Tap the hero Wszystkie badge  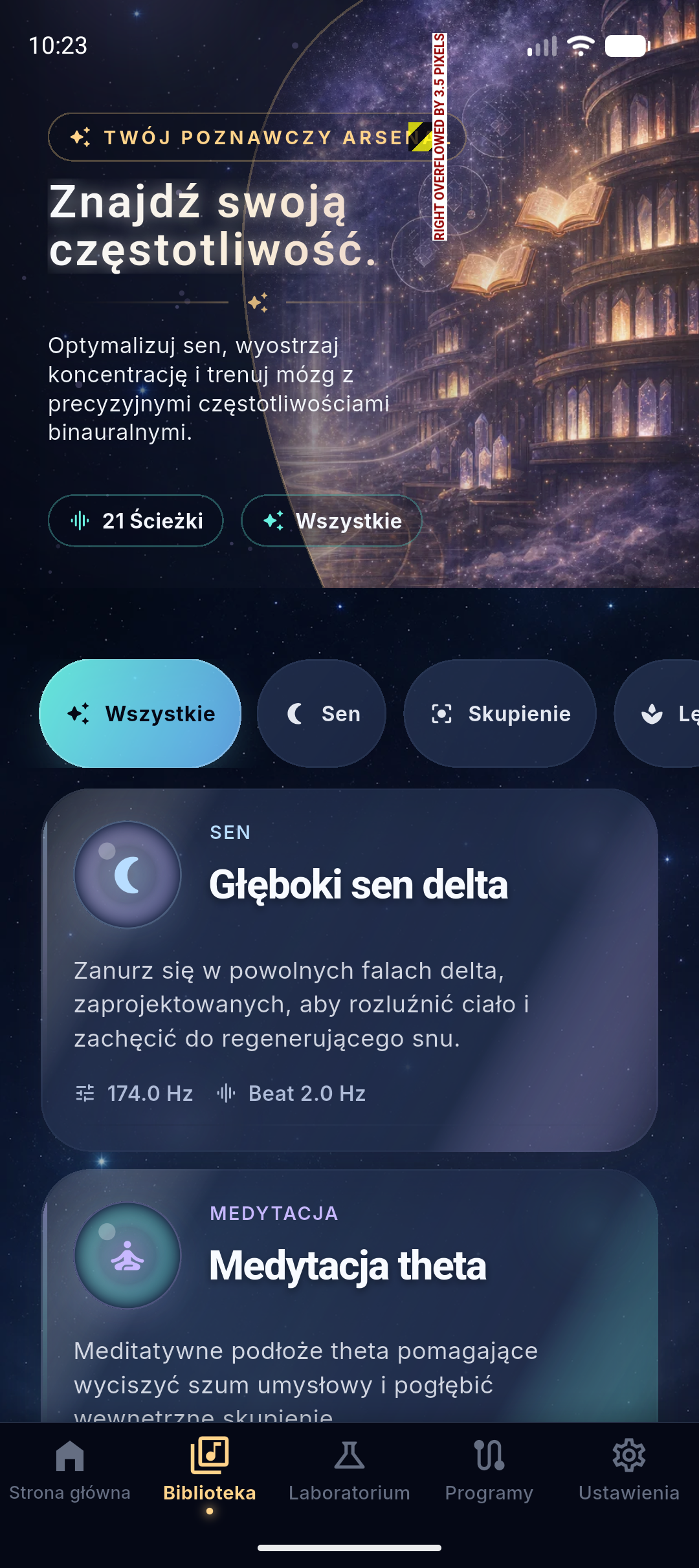pyautogui.click(x=331, y=521)
